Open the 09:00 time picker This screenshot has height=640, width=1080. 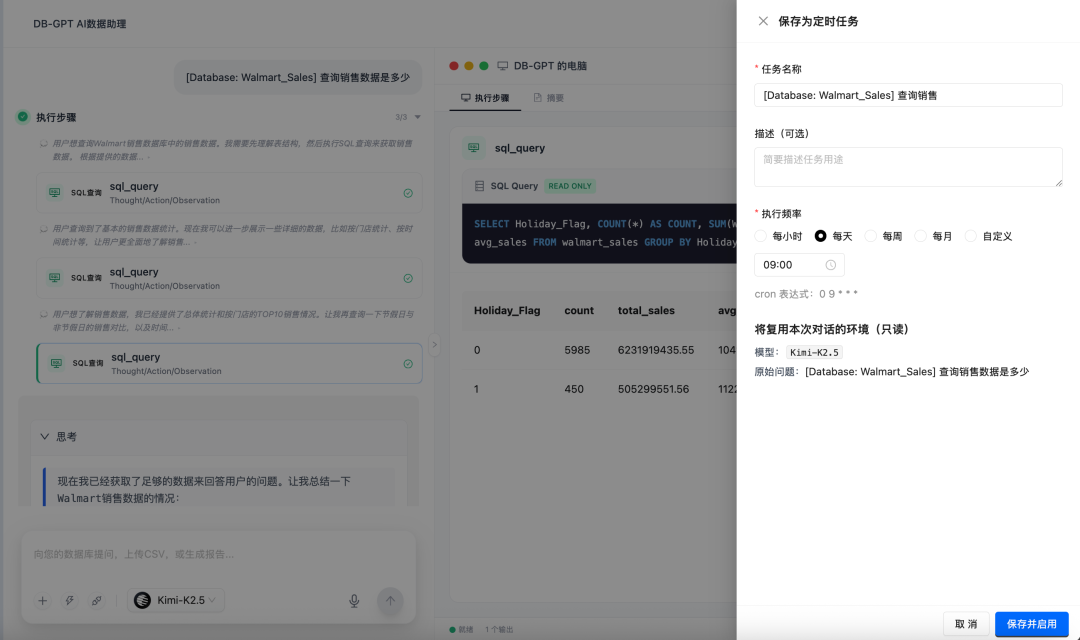coord(799,265)
